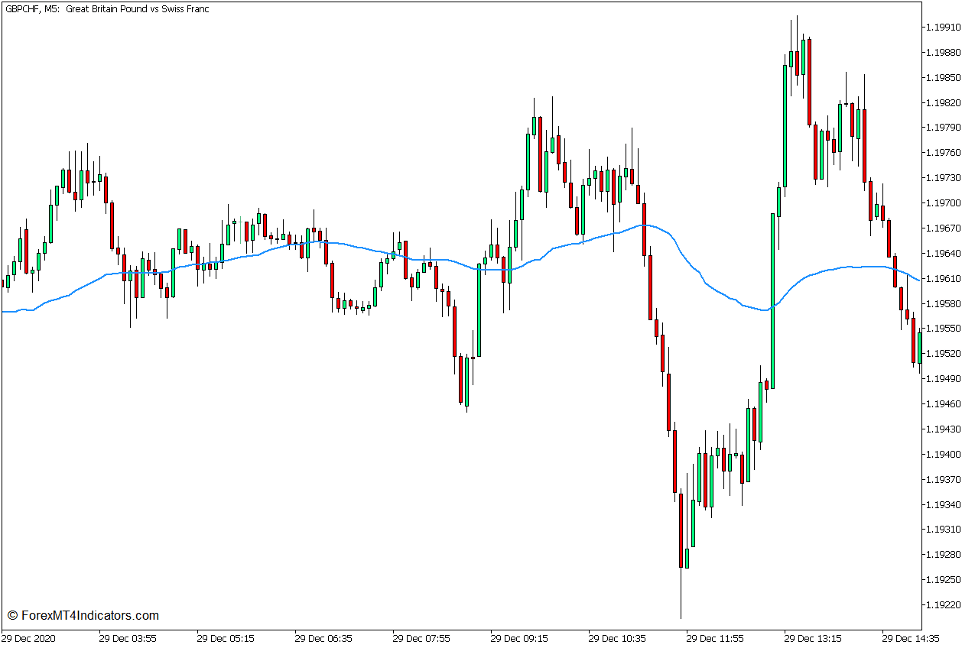Select the 29 Dec 03:55 axis timestamp
The image size is (977, 650).
(x=126, y=637)
